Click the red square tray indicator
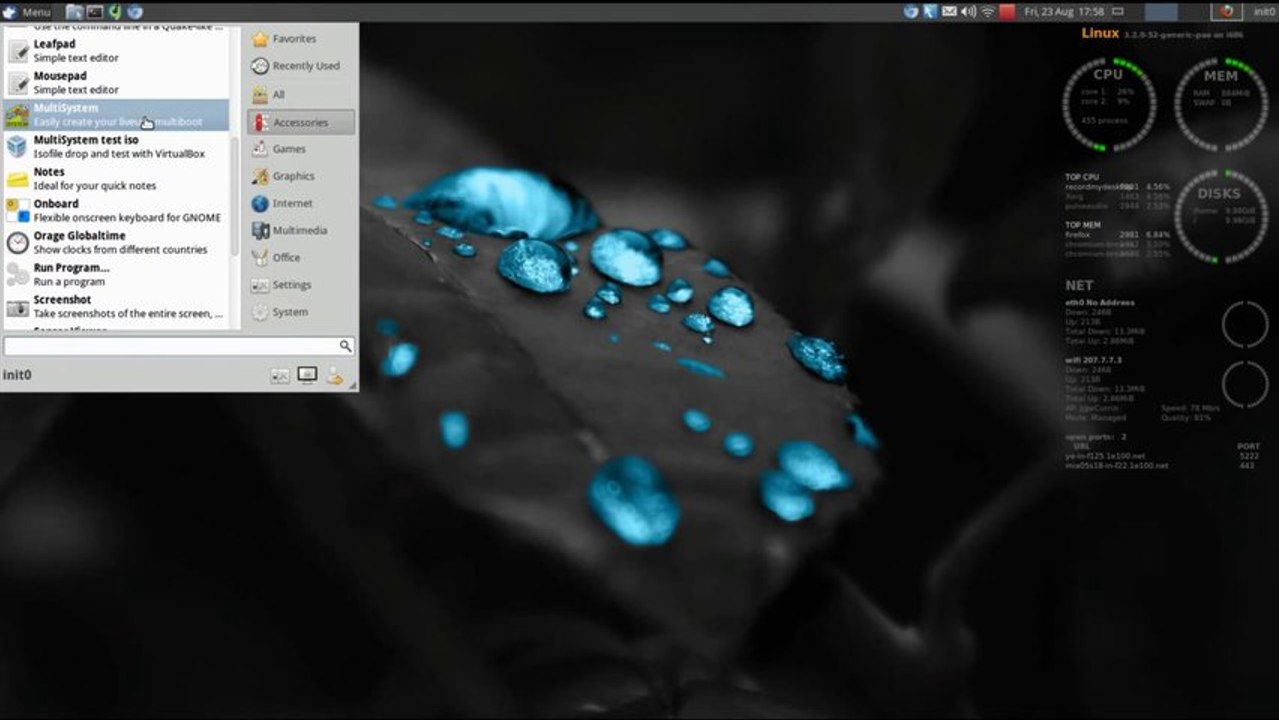Image resolution: width=1279 pixels, height=720 pixels. click(1007, 12)
